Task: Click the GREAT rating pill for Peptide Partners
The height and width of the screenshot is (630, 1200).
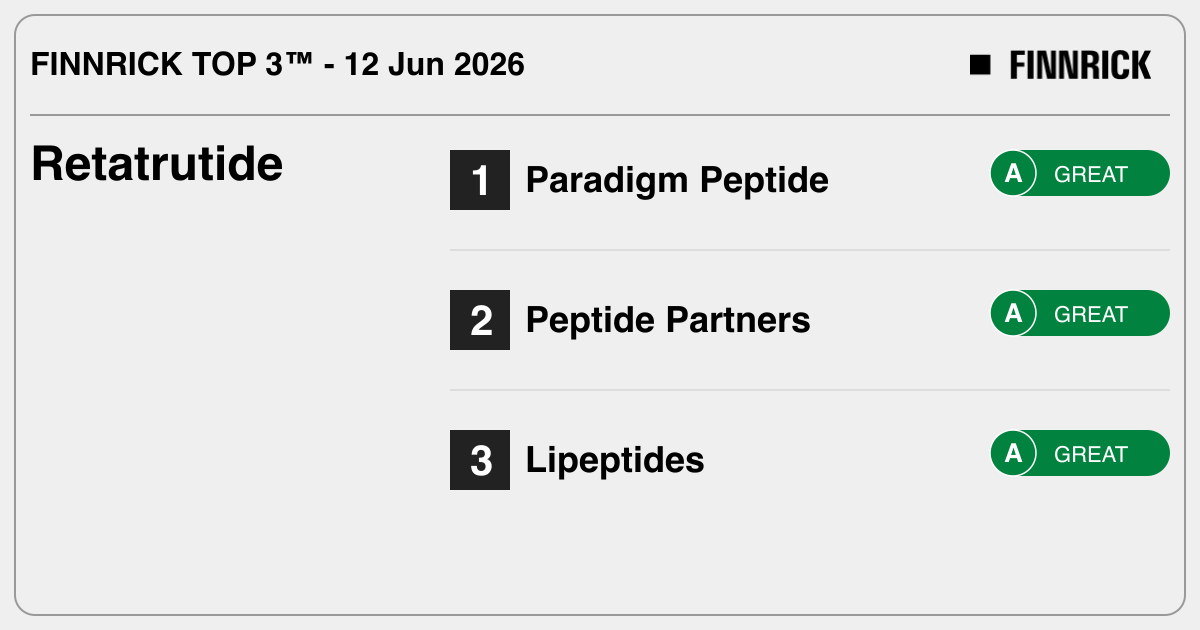Action: click(x=1080, y=314)
